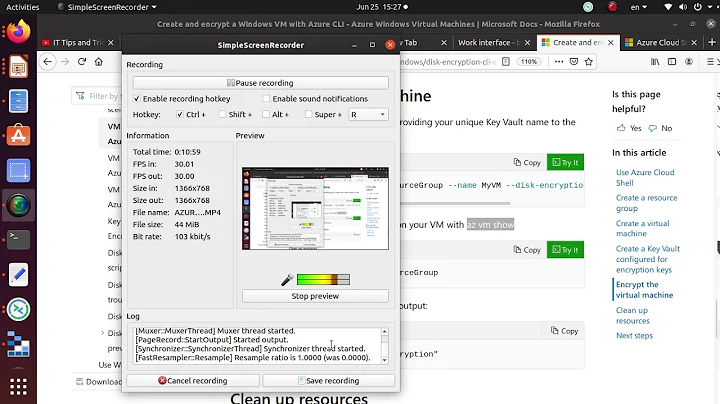Click the Firefox back arrow

point(48,62)
